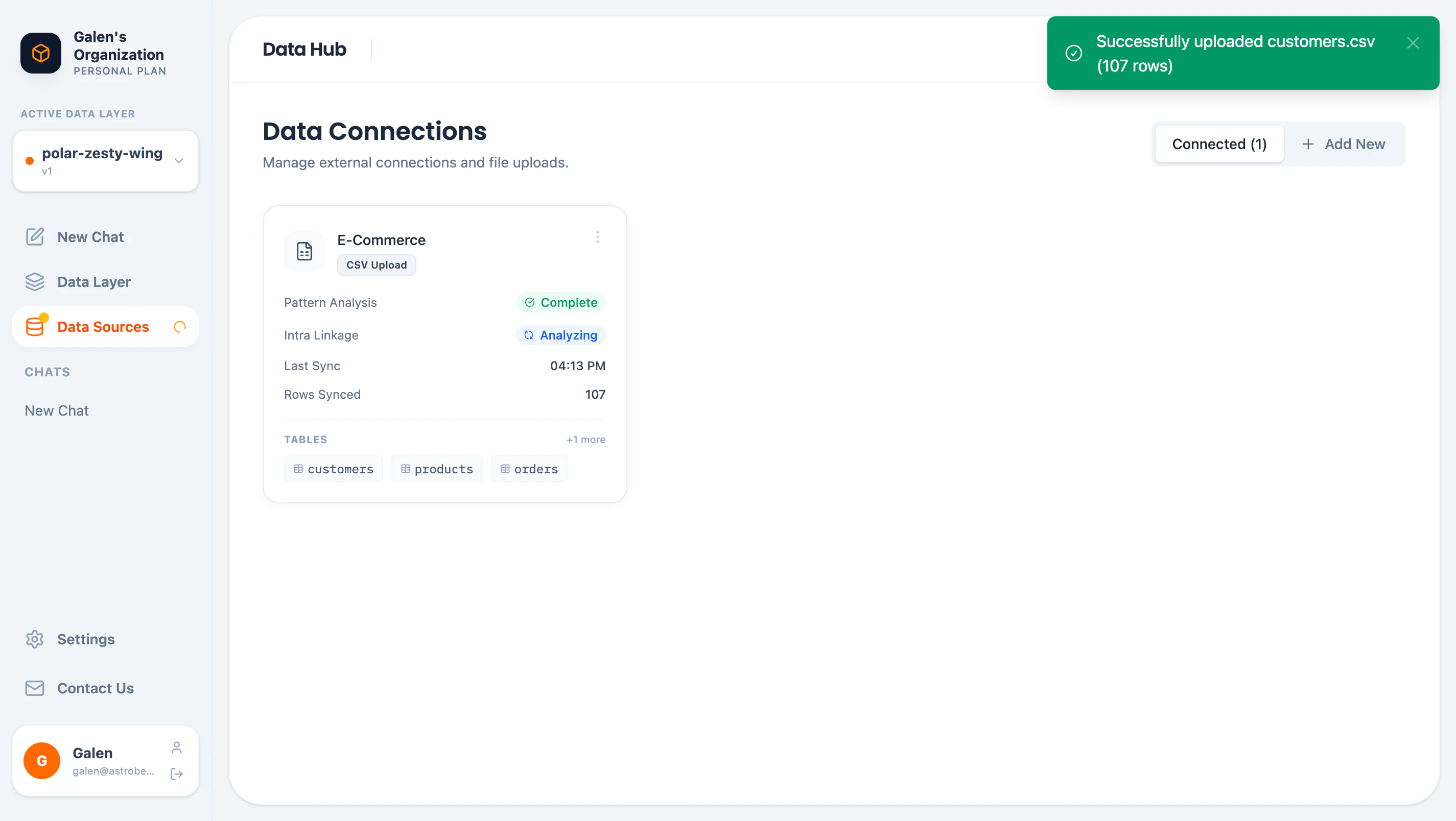Open the E-Commerce card options menu

[597, 237]
